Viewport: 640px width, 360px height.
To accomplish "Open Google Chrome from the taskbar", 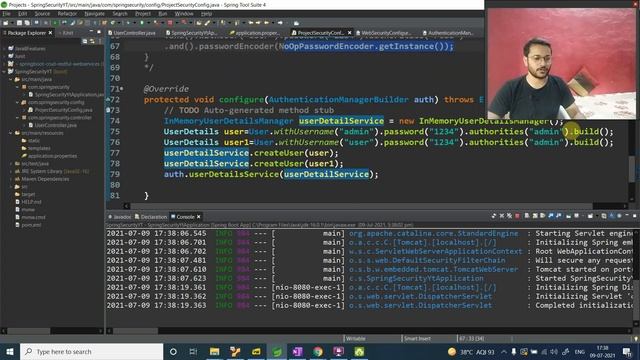I will tap(318, 351).
